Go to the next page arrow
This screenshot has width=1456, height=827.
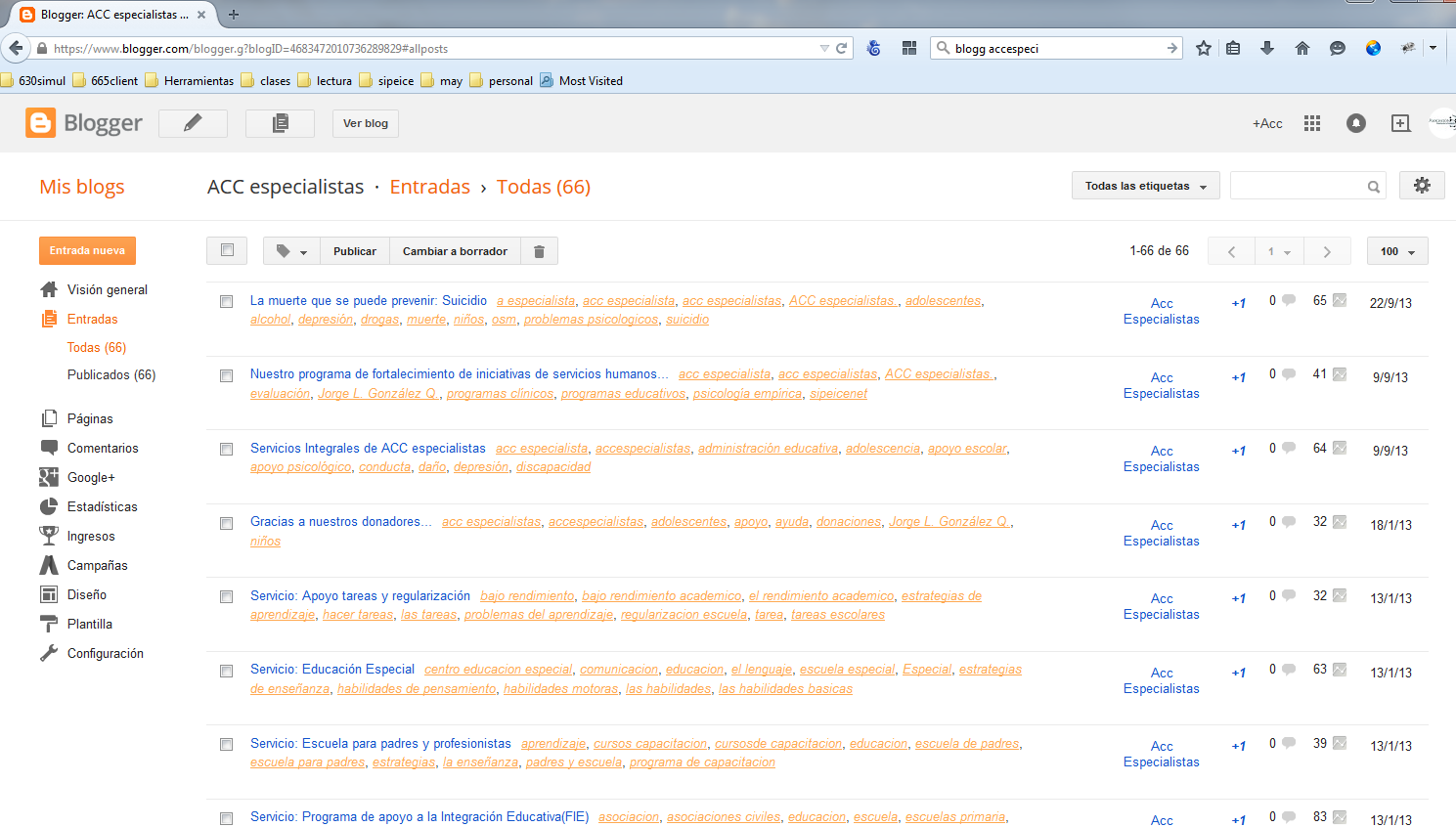click(x=1327, y=251)
